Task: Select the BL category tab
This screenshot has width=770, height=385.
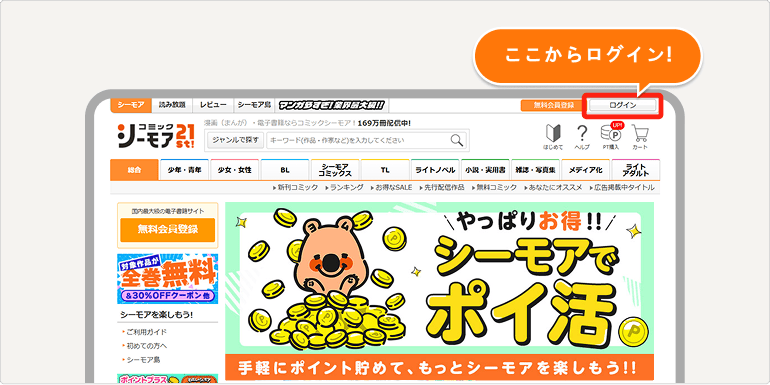Action: coord(285,170)
